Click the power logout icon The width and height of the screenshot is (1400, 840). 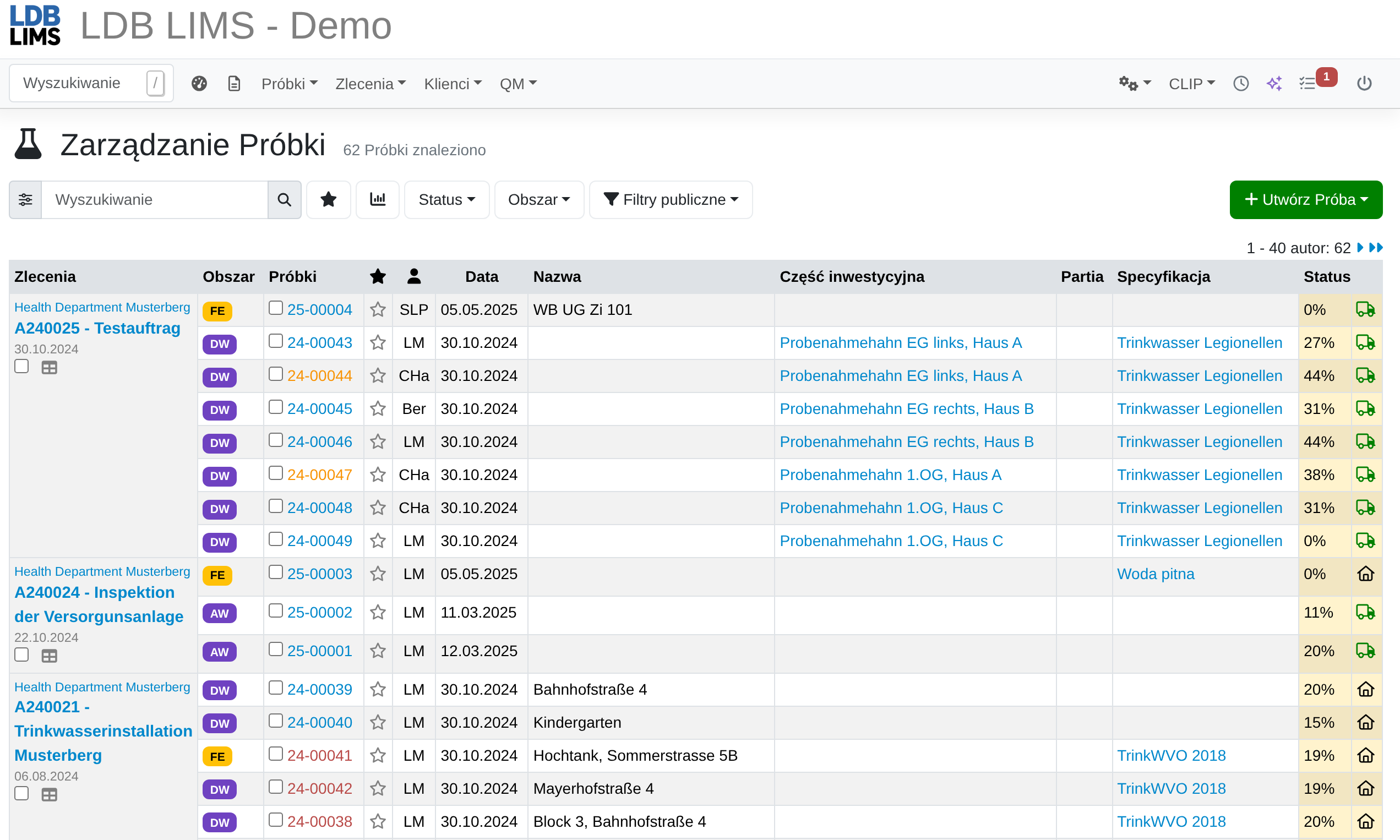click(1364, 84)
